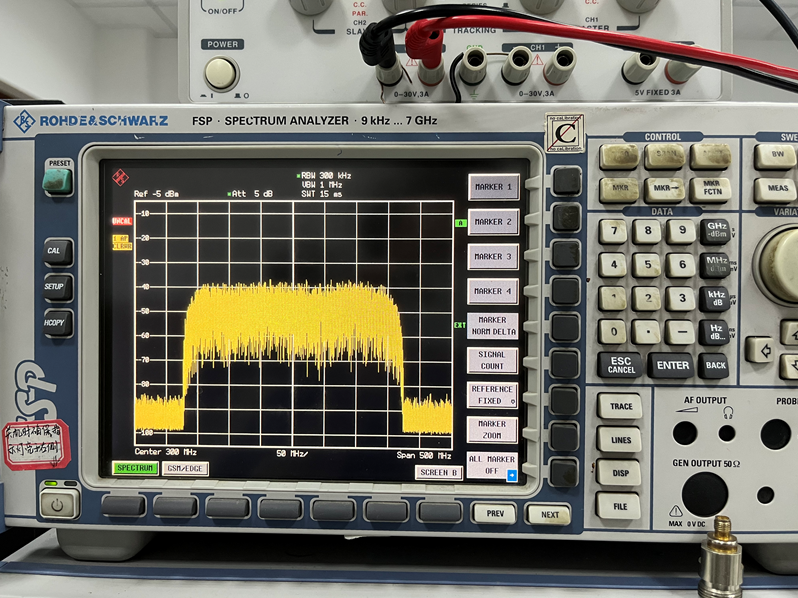Toggle MARKER NORM DELTA softkey
Screen dimensions: 798x598
[493, 326]
